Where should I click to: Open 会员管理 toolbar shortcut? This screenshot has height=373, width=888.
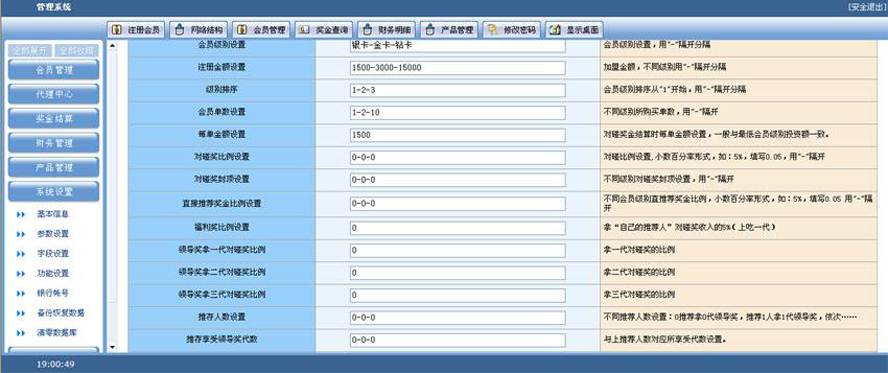click(x=261, y=29)
